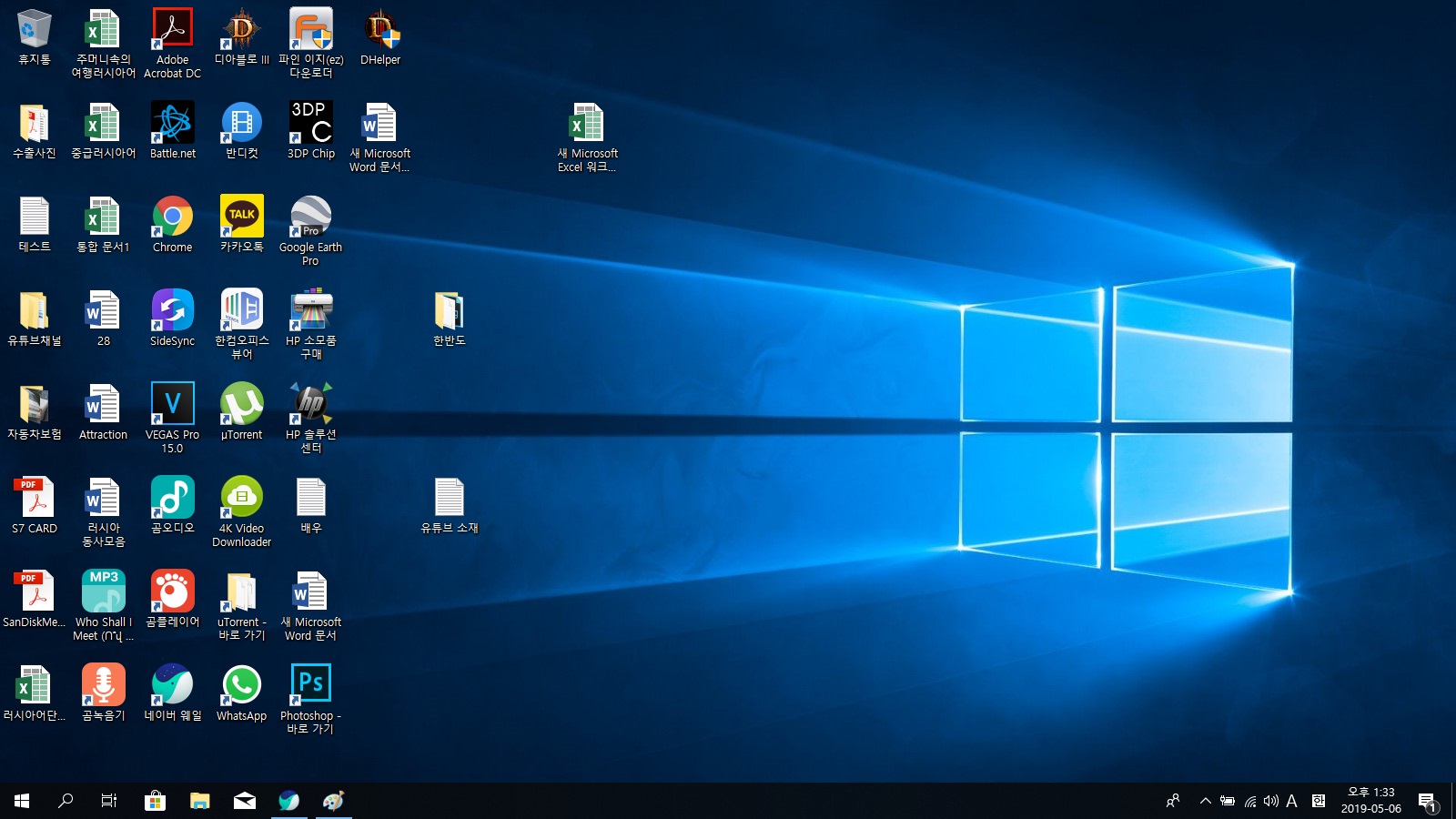Select the µTorrent desktop icon

tap(242, 412)
